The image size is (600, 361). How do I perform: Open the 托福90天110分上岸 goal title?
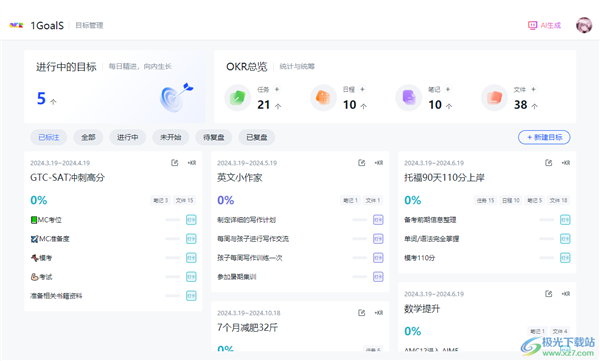click(444, 178)
